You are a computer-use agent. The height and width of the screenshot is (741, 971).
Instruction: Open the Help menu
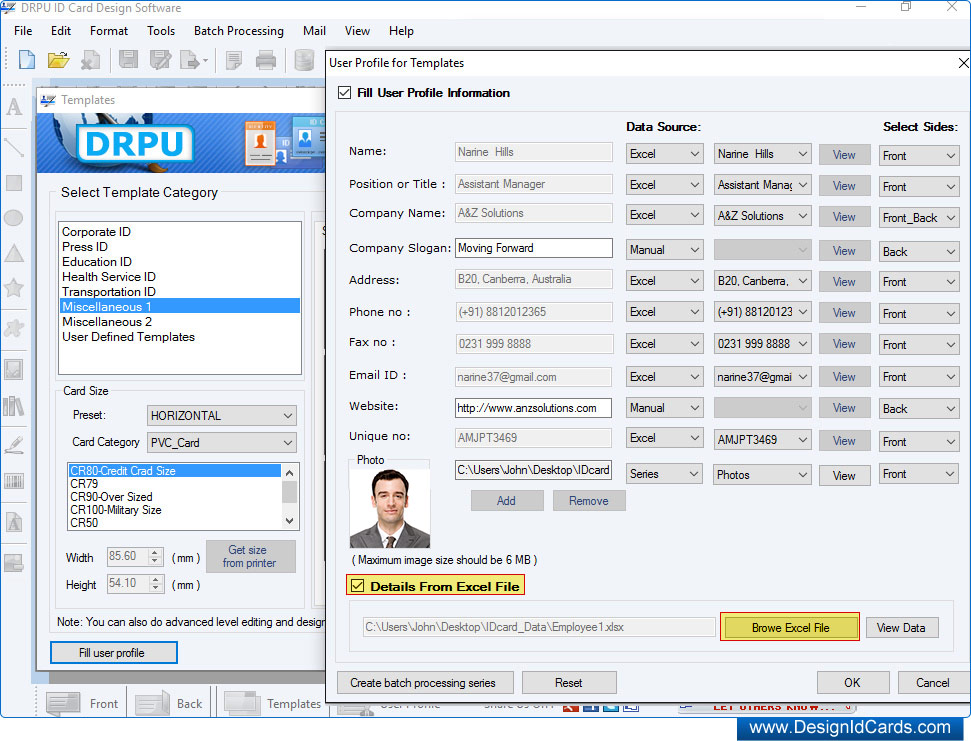point(401,30)
